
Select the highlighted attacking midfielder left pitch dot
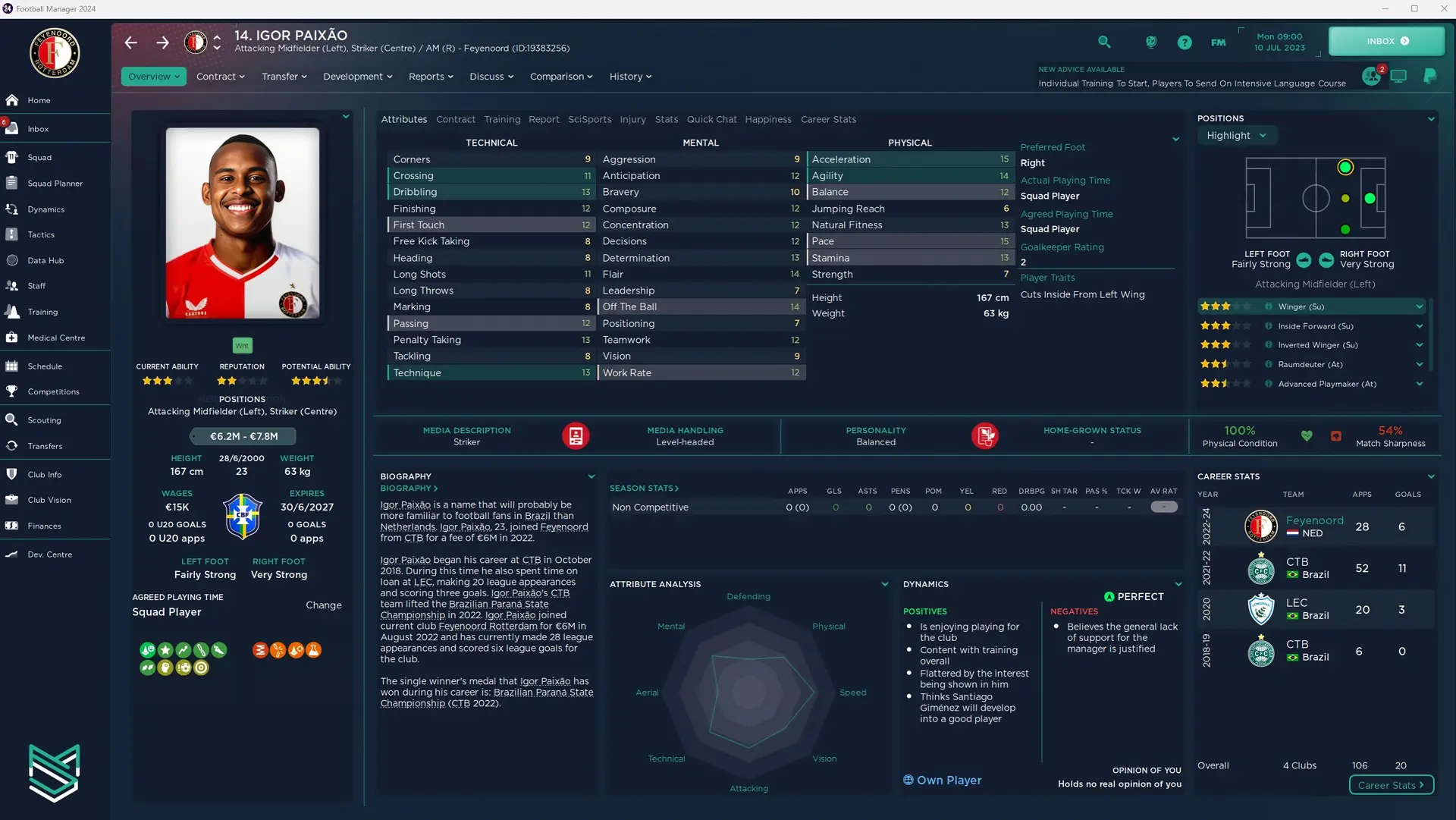pyautogui.click(x=1345, y=168)
